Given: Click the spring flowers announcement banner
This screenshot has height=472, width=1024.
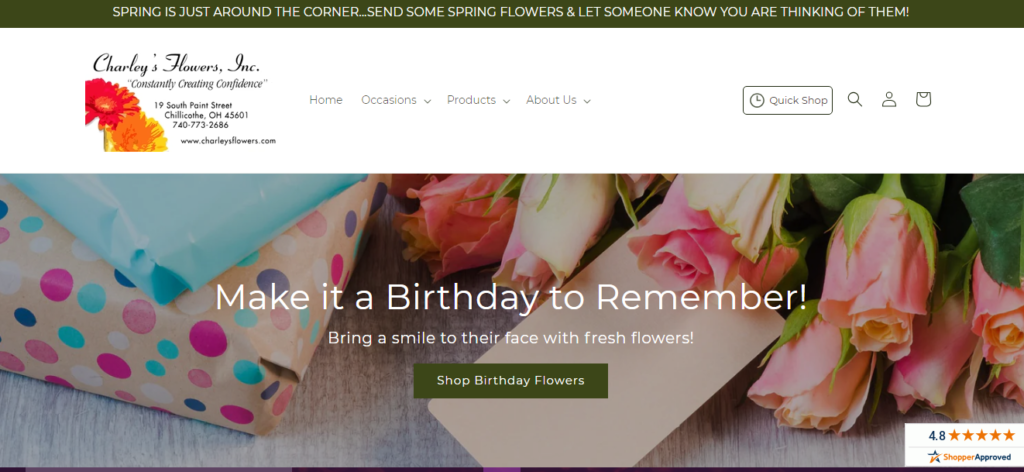Looking at the screenshot, I should (511, 13).
